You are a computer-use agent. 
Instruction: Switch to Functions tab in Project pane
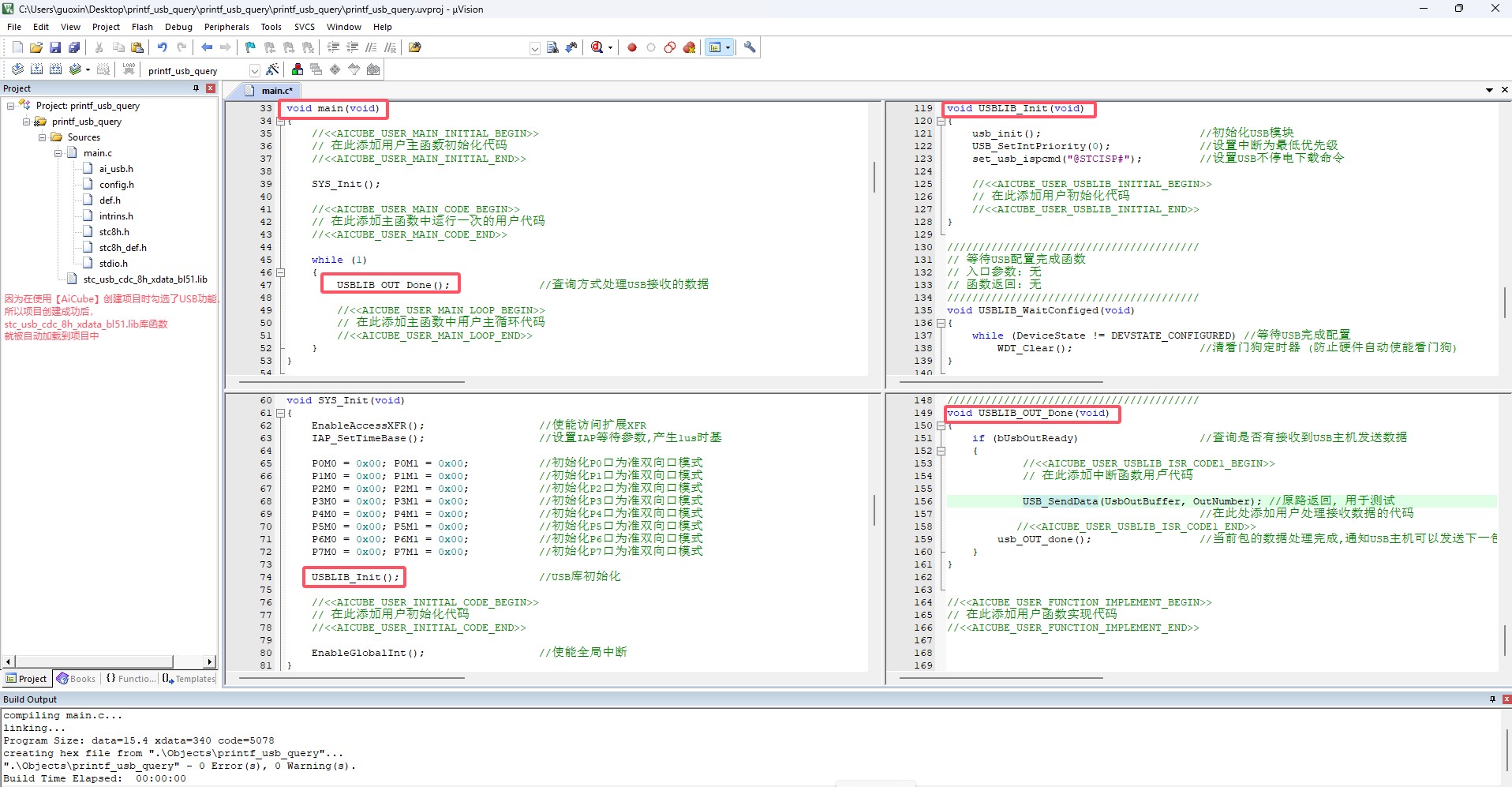pos(131,679)
